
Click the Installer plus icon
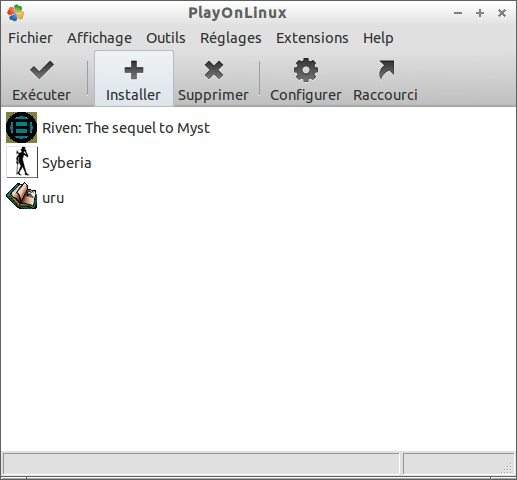[134, 70]
